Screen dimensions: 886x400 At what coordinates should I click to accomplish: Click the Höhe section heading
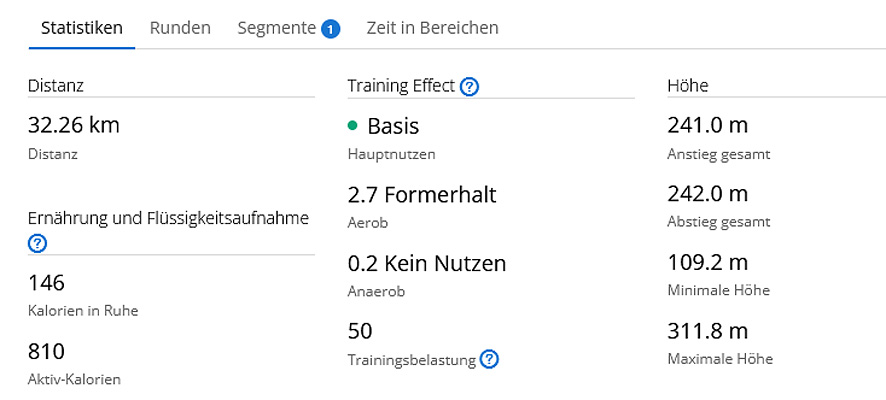pos(688,86)
